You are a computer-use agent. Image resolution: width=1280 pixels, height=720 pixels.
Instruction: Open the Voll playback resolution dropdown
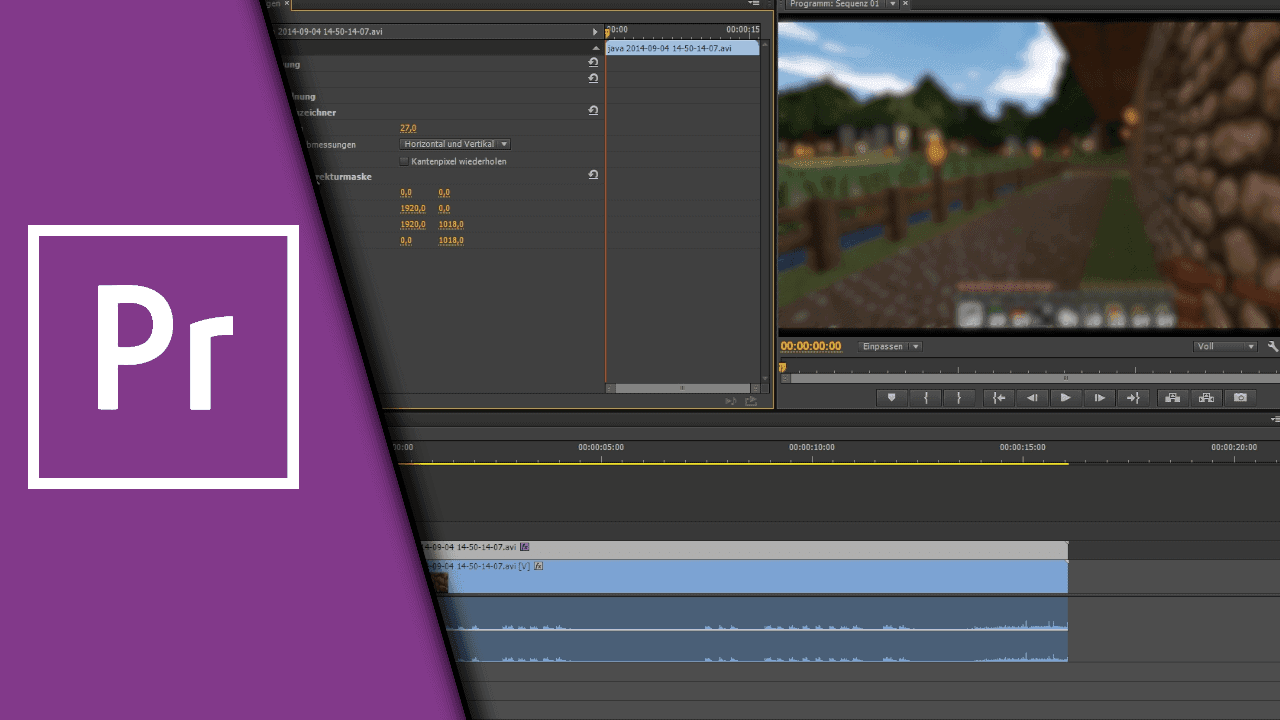point(1225,347)
